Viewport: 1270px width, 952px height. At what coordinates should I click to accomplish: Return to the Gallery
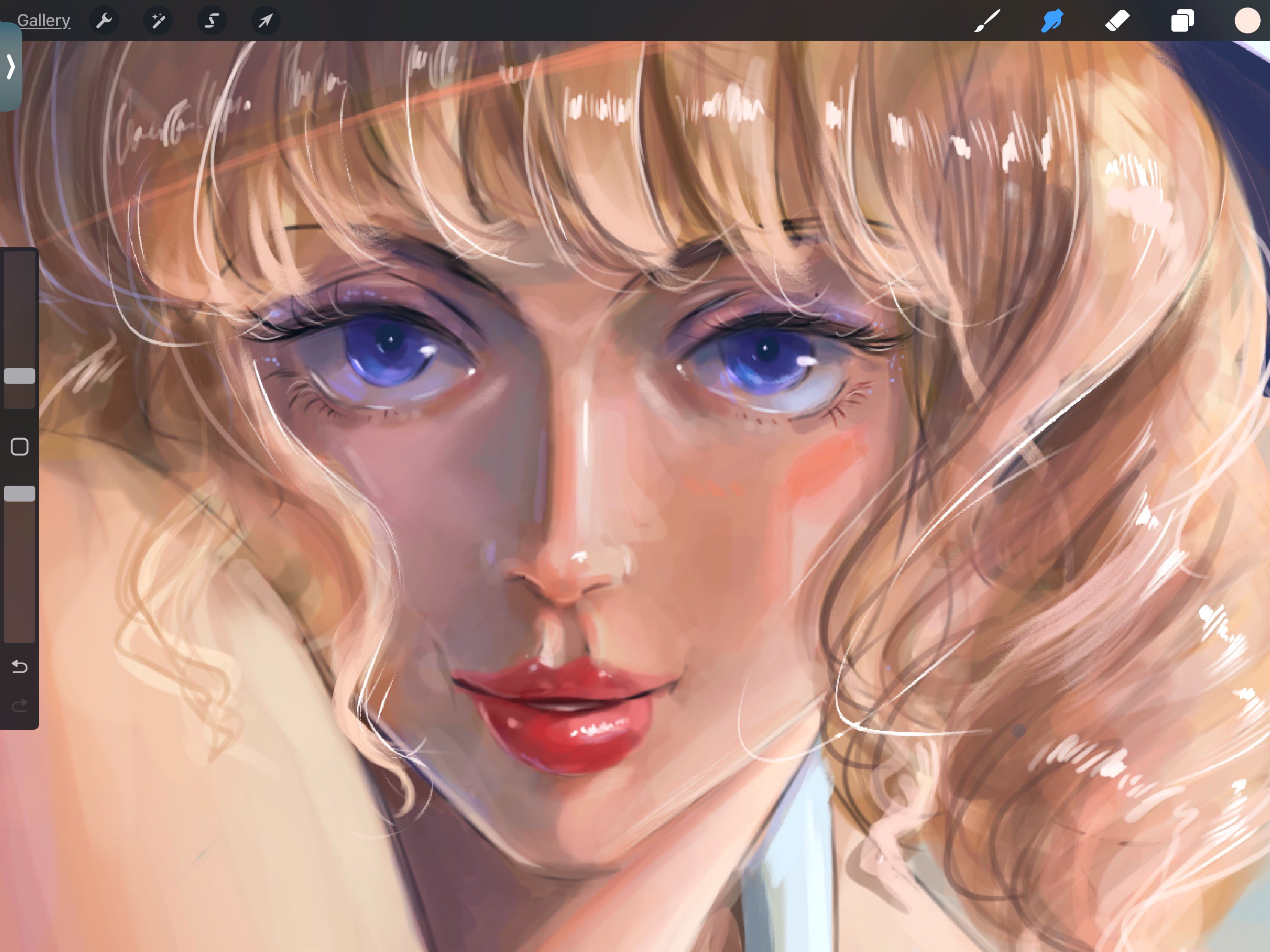[x=44, y=20]
